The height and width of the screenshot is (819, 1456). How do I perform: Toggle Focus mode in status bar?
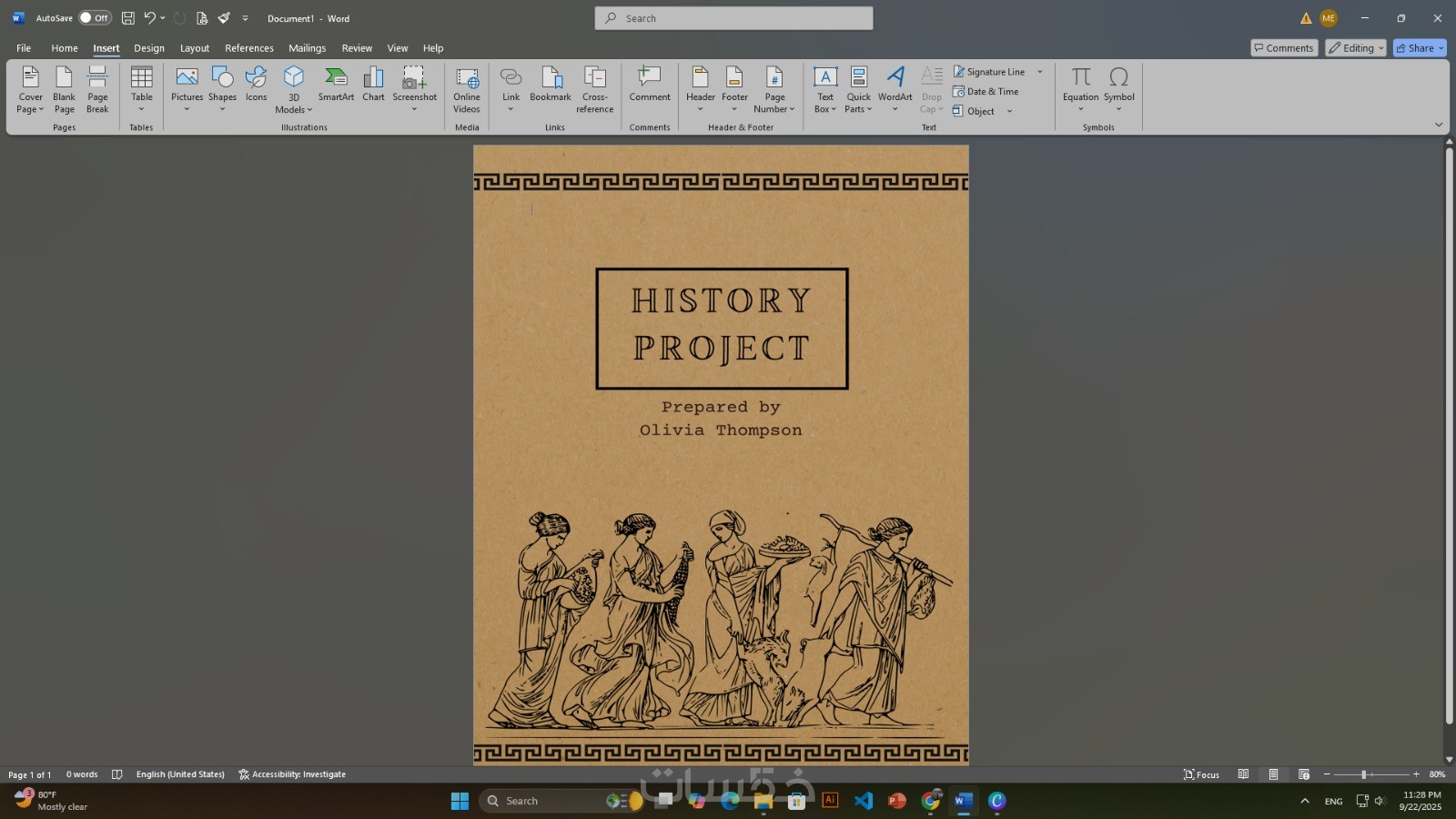[1201, 774]
